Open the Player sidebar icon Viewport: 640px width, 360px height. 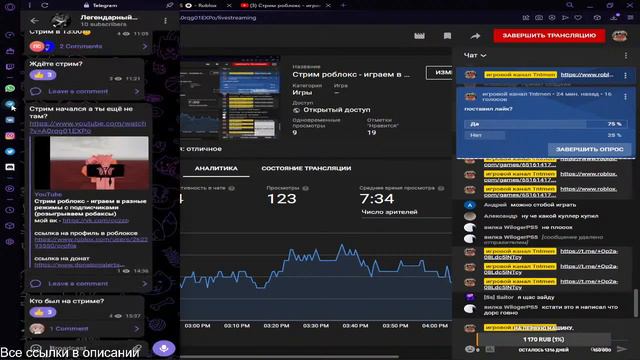10,189
